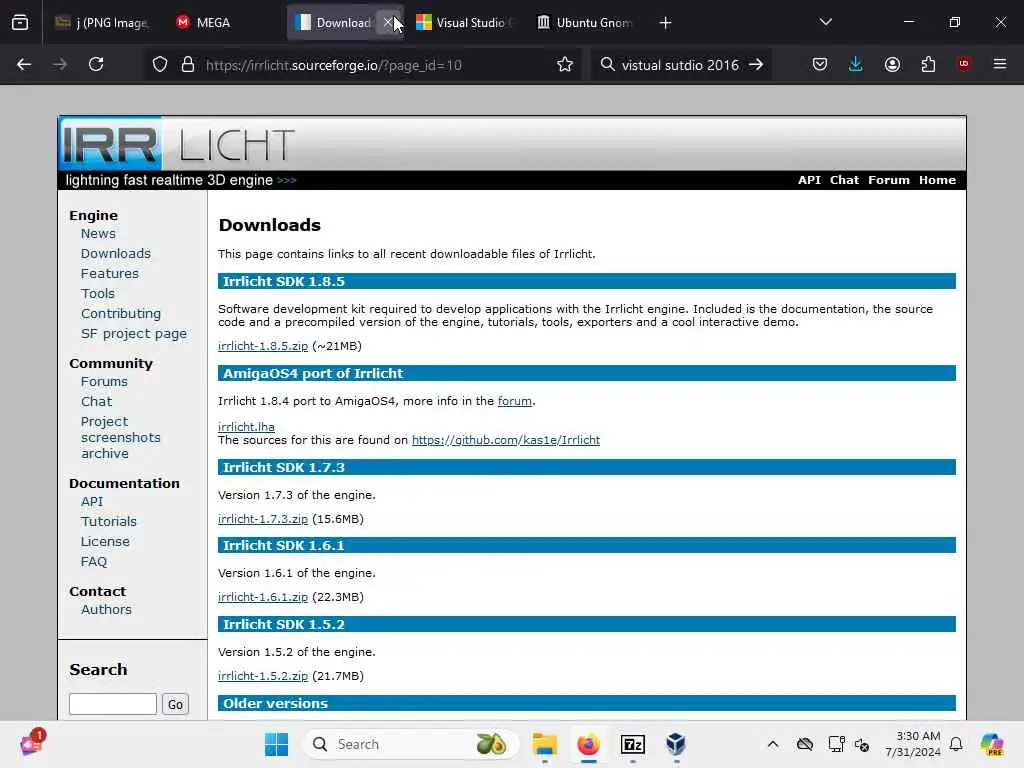Open the Windows Start menu

(276, 744)
